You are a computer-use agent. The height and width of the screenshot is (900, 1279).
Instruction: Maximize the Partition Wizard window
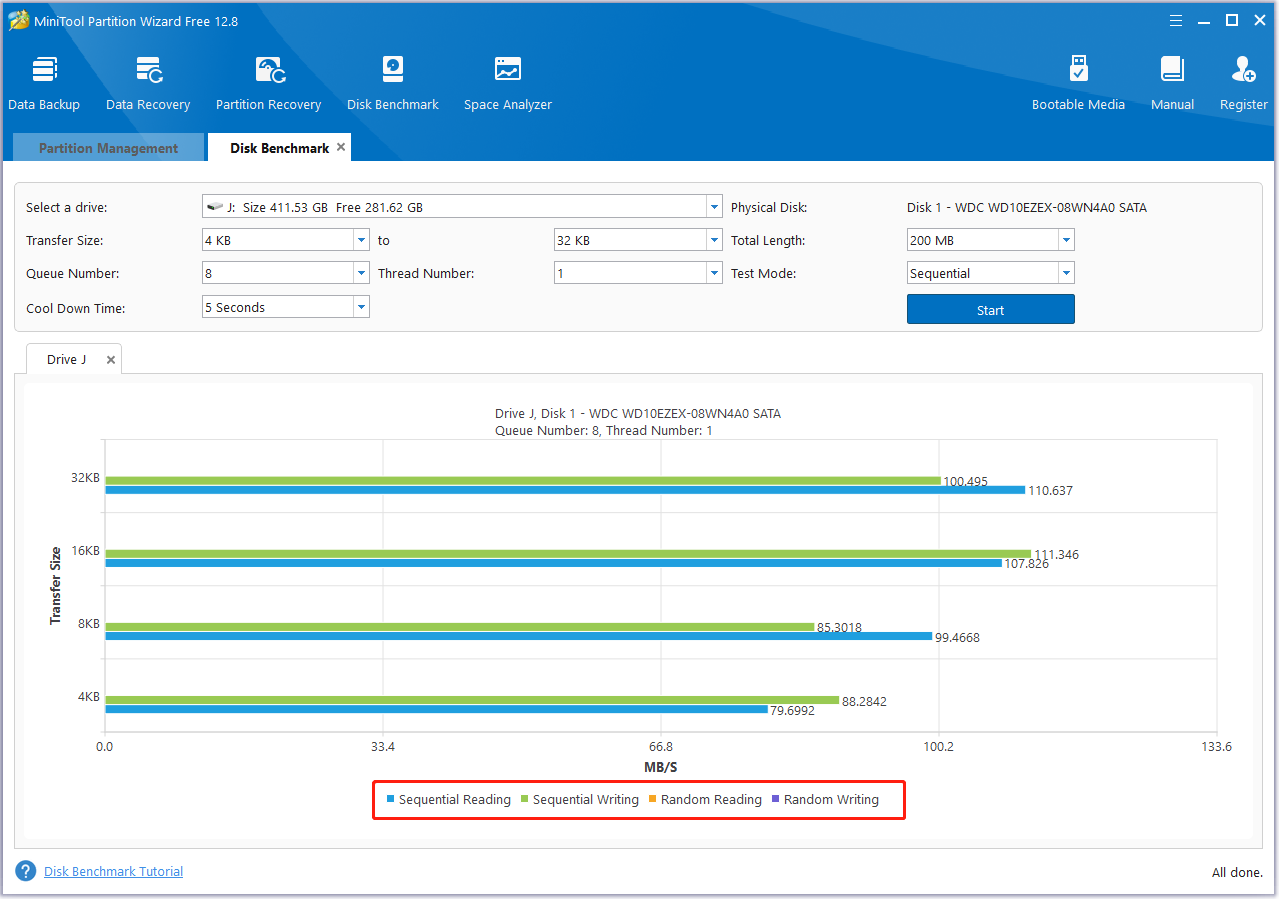[1232, 20]
